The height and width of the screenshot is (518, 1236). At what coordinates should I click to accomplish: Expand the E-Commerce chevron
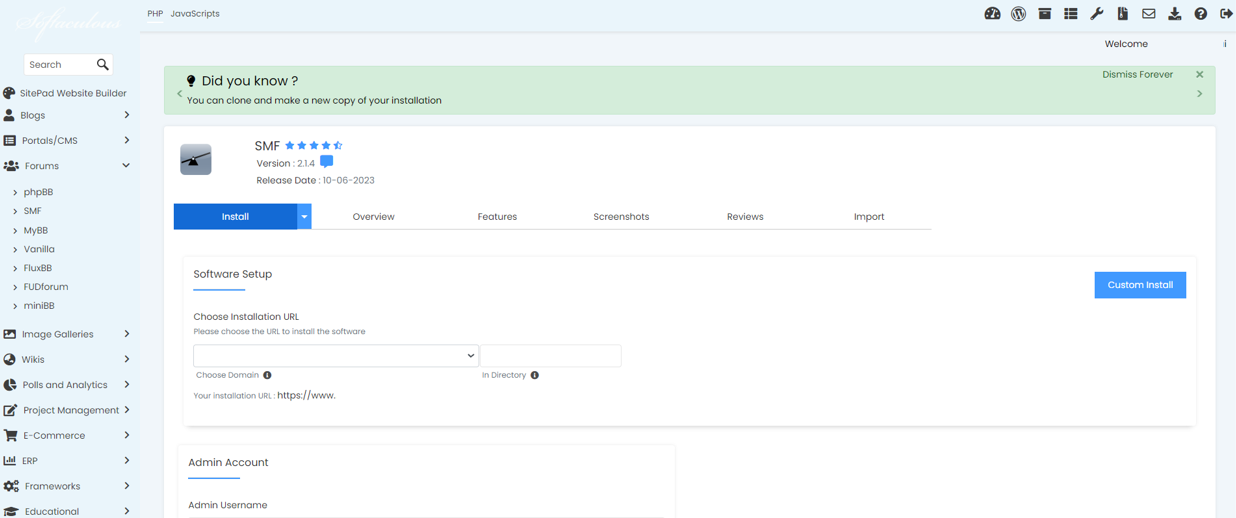coord(127,436)
